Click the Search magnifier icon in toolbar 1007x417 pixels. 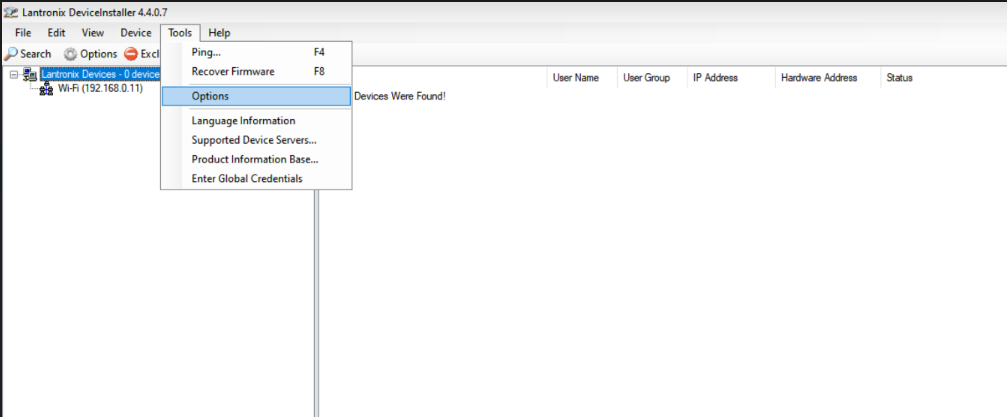11,54
